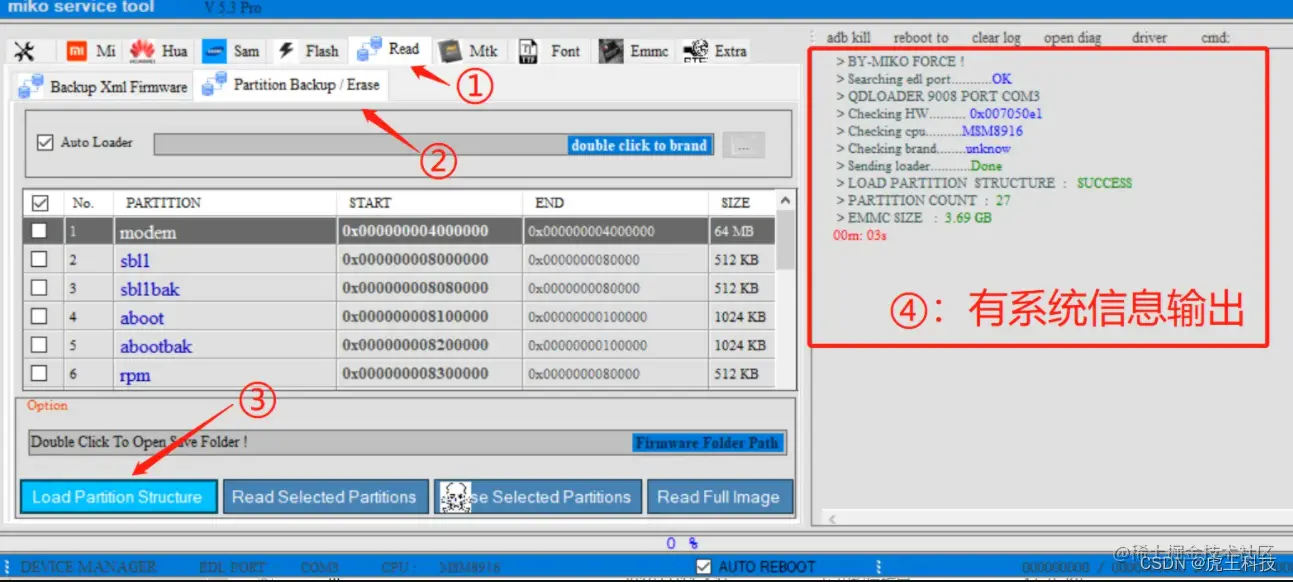Click the reboot to command

[x=919, y=38]
